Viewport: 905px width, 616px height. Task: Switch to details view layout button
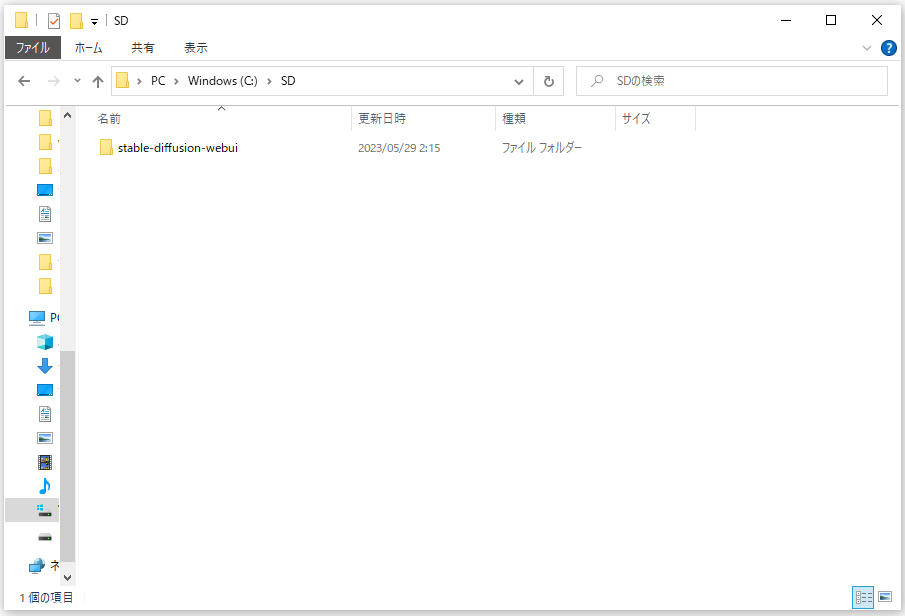coord(863,597)
